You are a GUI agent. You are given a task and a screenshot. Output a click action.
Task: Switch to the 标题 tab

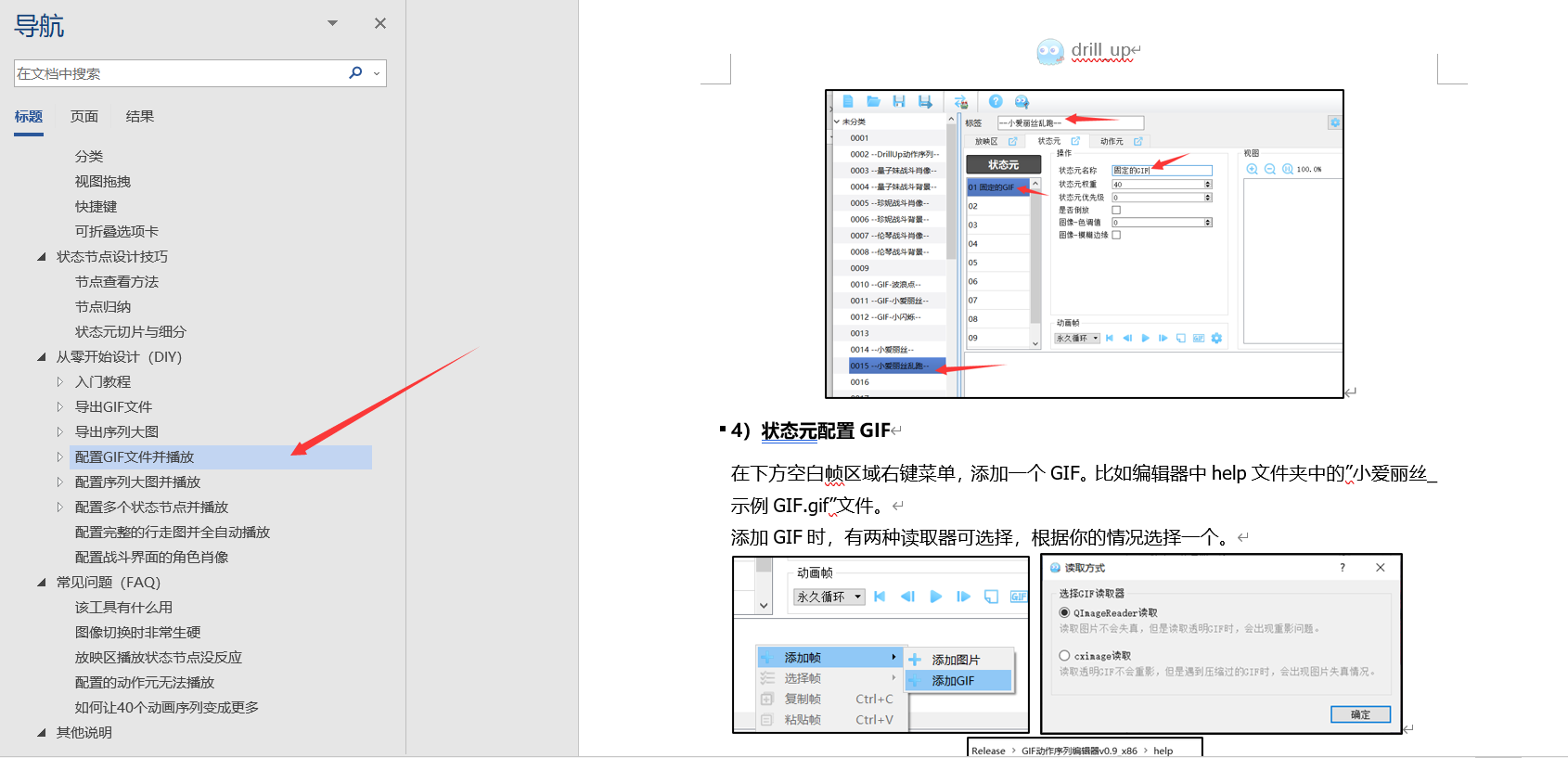point(29,116)
